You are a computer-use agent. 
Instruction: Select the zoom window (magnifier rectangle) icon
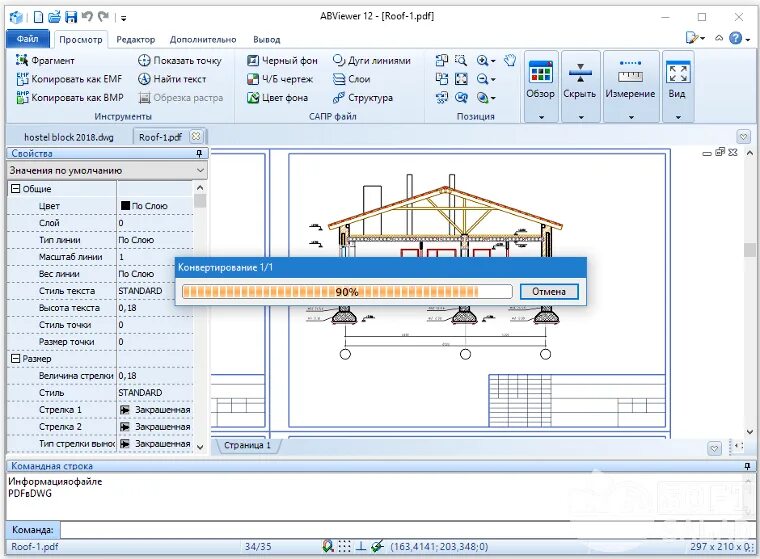point(461,60)
